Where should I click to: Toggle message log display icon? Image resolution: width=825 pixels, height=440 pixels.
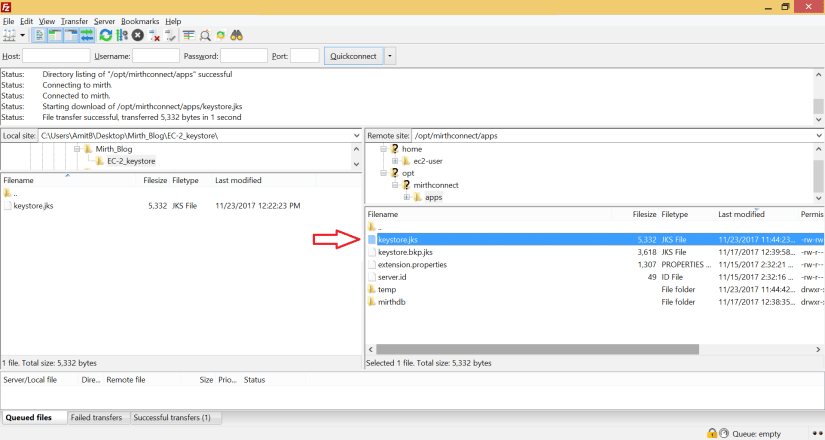click(40, 36)
